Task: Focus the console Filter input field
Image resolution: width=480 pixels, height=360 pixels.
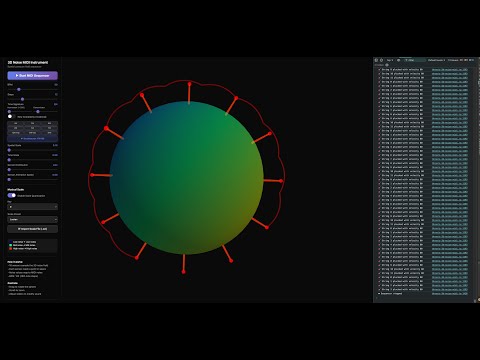Action: coord(414,60)
